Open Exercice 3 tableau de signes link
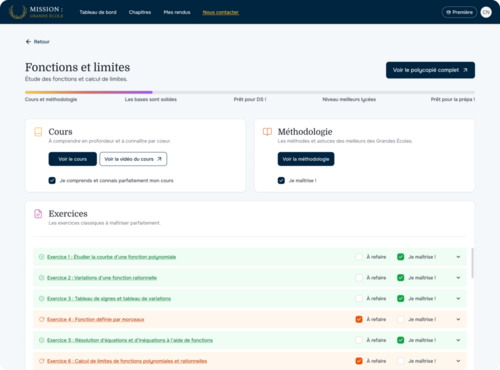Image resolution: width=500 pixels, height=370 pixels. [x=109, y=298]
